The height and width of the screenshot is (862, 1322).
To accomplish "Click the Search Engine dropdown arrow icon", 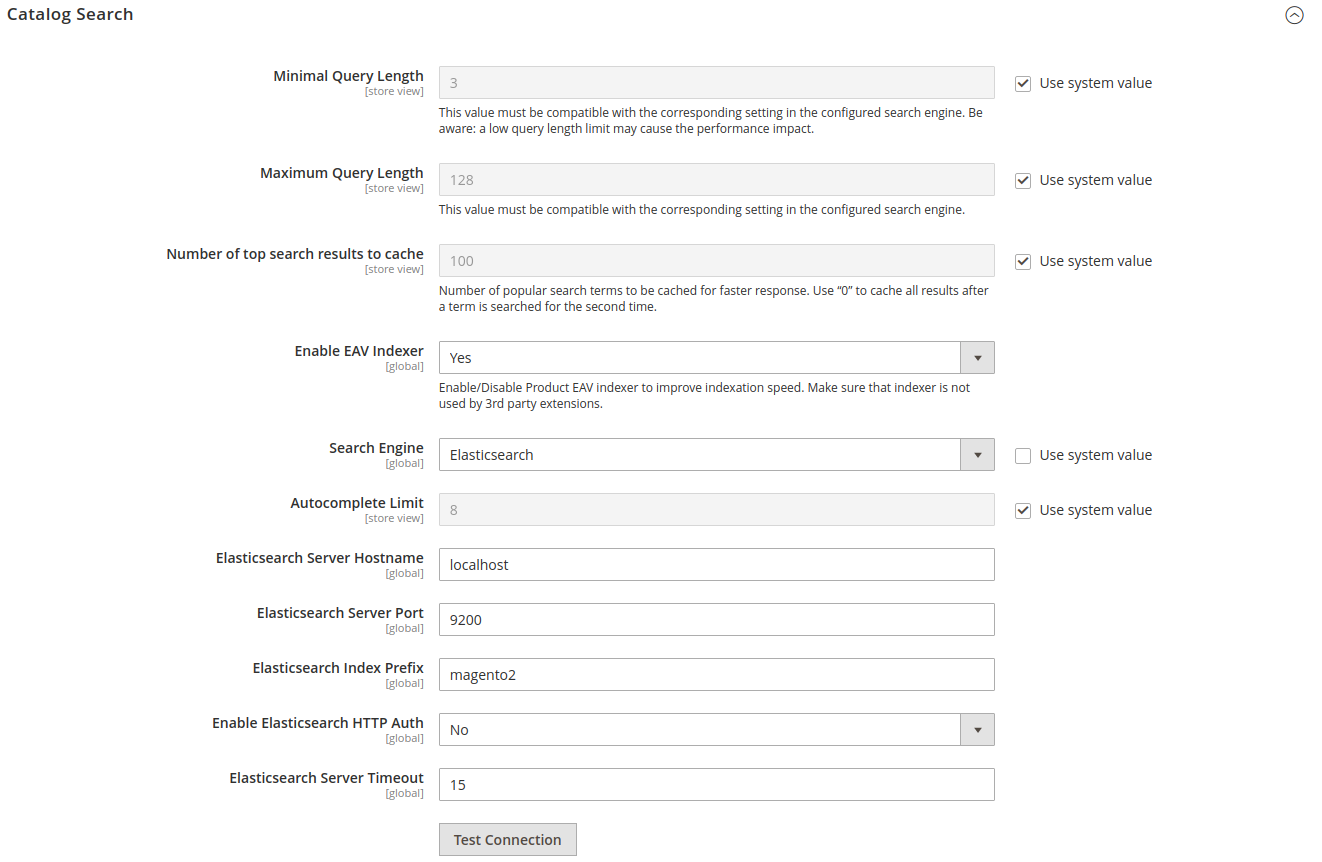I will 977,455.
